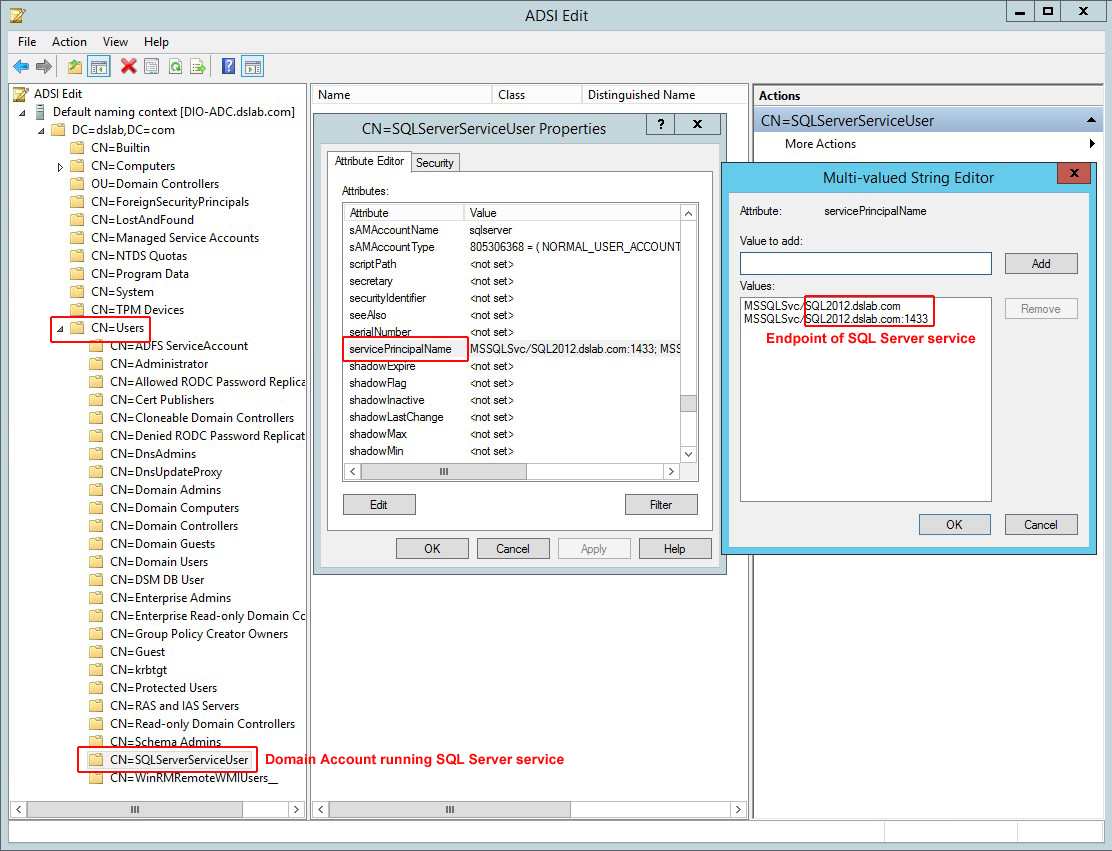The image size is (1112, 851).
Task: Open Properties via the toolbar icon
Action: click(x=152, y=67)
